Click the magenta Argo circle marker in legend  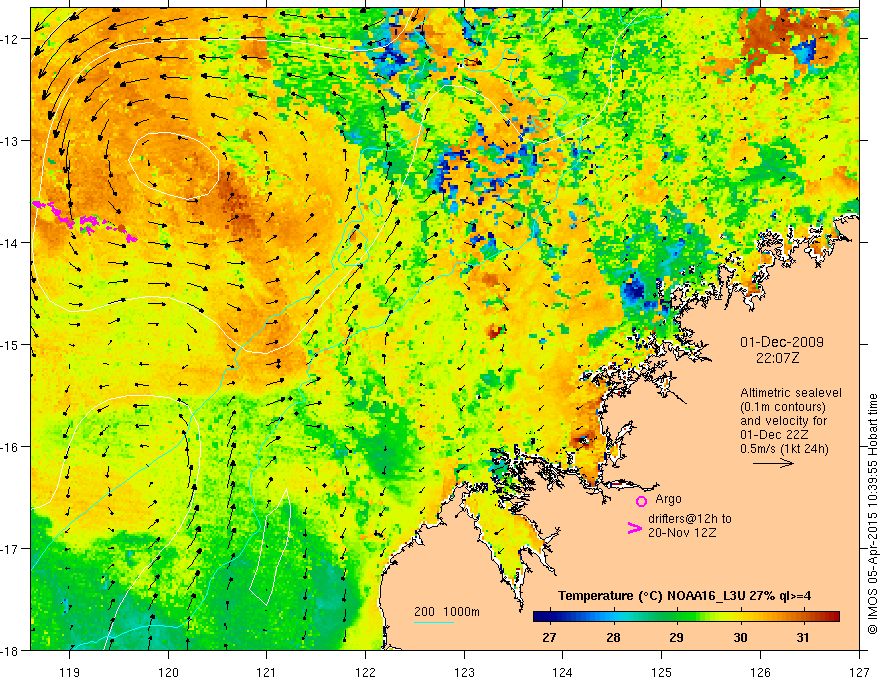click(641, 502)
